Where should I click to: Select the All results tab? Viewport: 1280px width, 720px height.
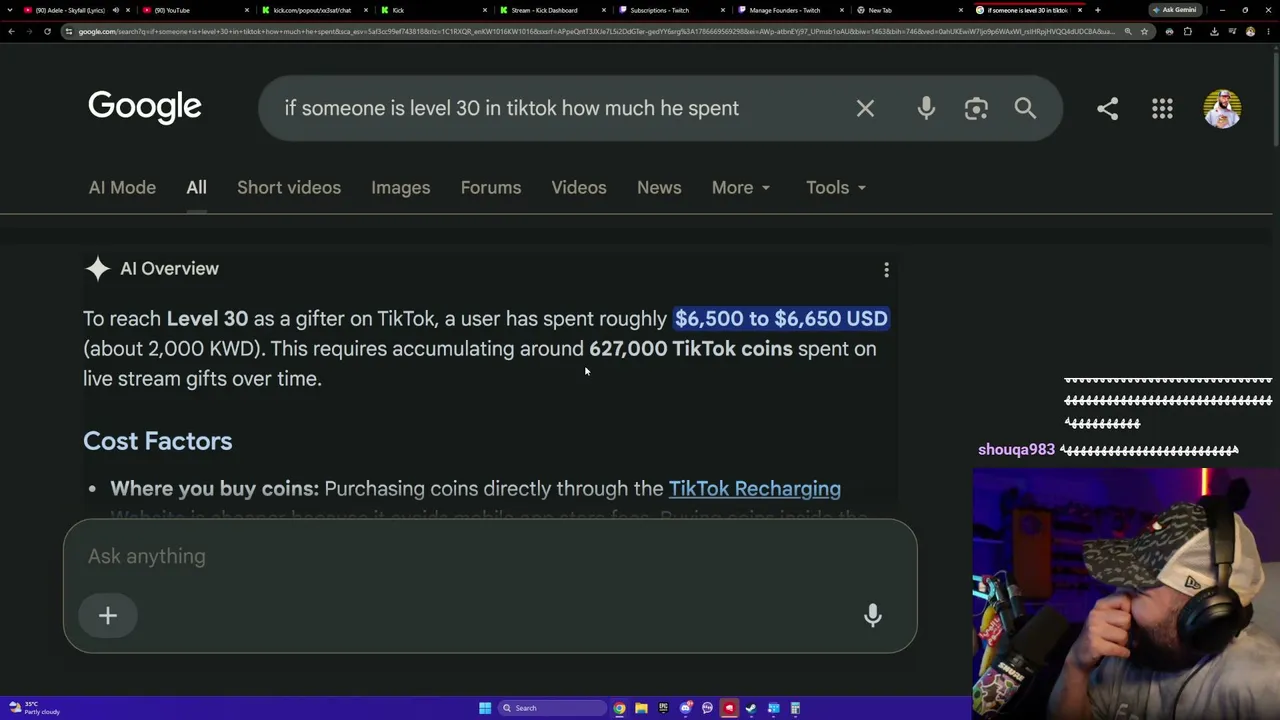pyautogui.click(x=196, y=188)
